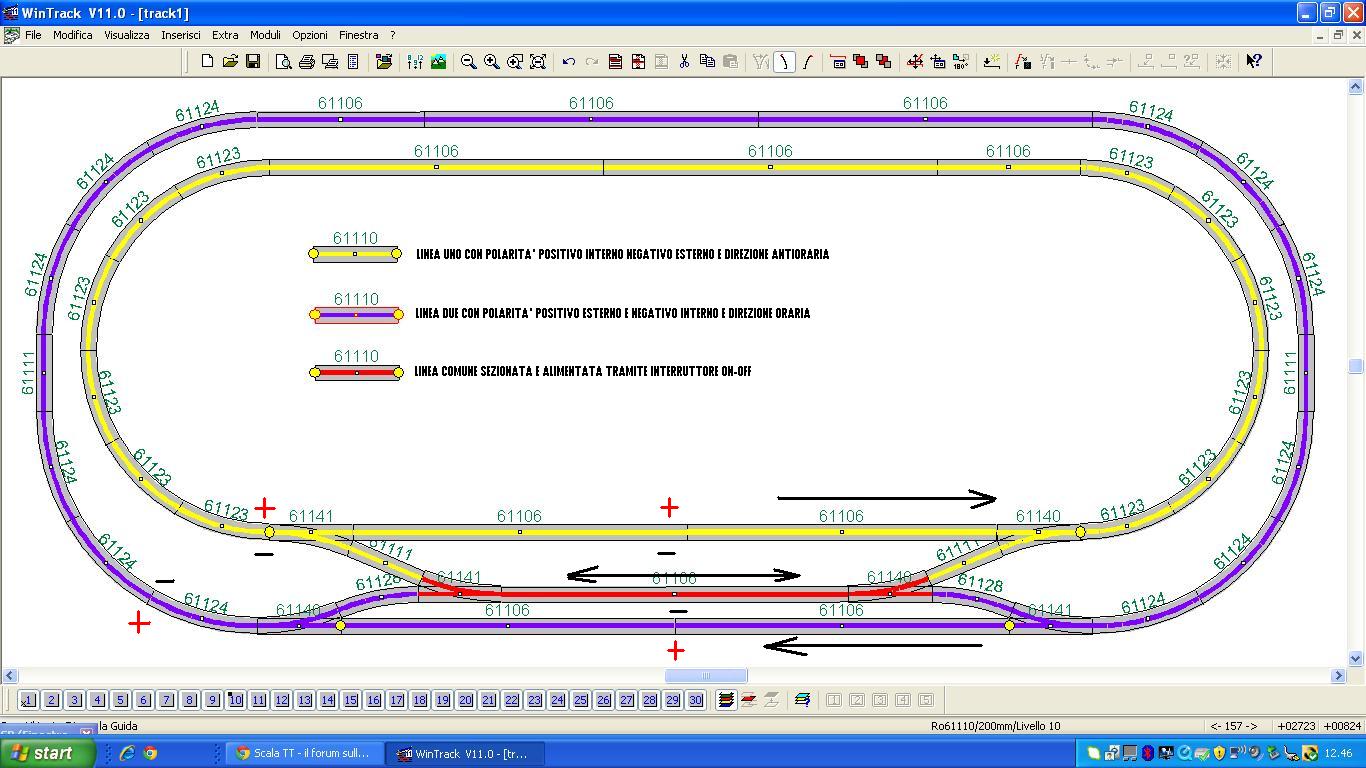Select the yellow 61110 legend track piece
The height and width of the screenshot is (768, 1366).
pyautogui.click(x=355, y=254)
